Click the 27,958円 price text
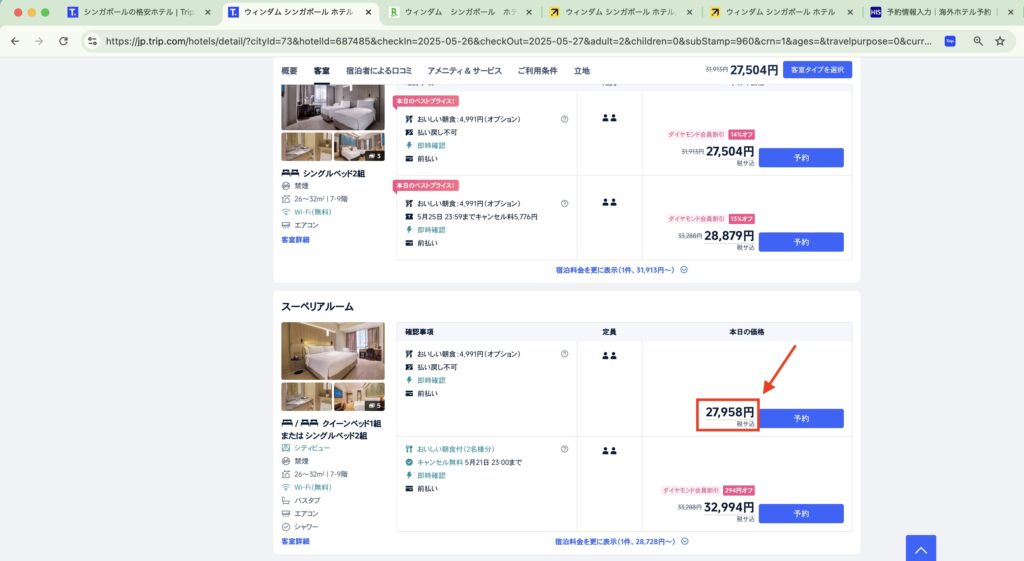Screen dimensions: 1024x561 [x=729, y=412]
